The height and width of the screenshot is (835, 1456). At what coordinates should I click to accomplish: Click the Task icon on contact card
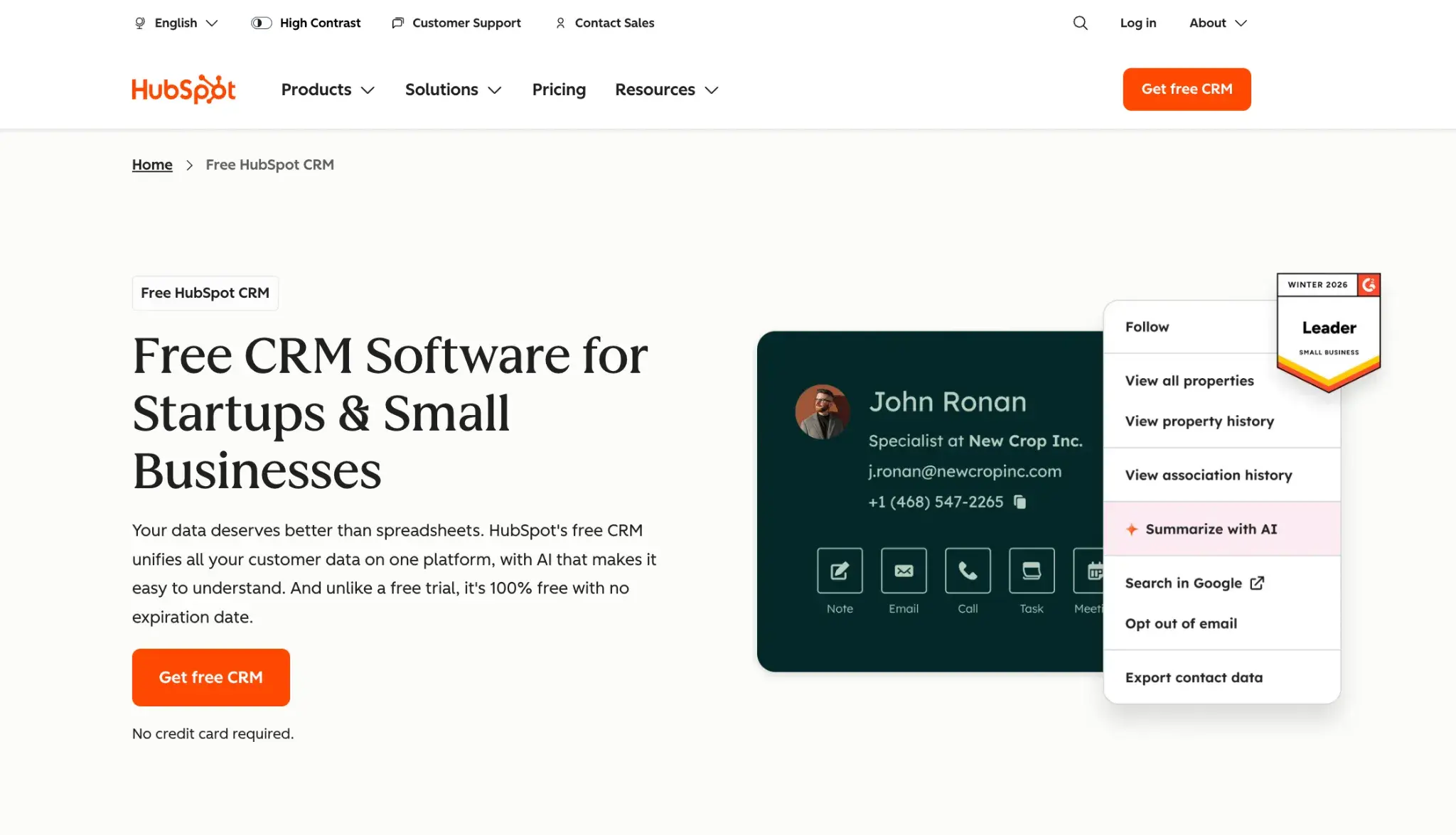(1032, 570)
